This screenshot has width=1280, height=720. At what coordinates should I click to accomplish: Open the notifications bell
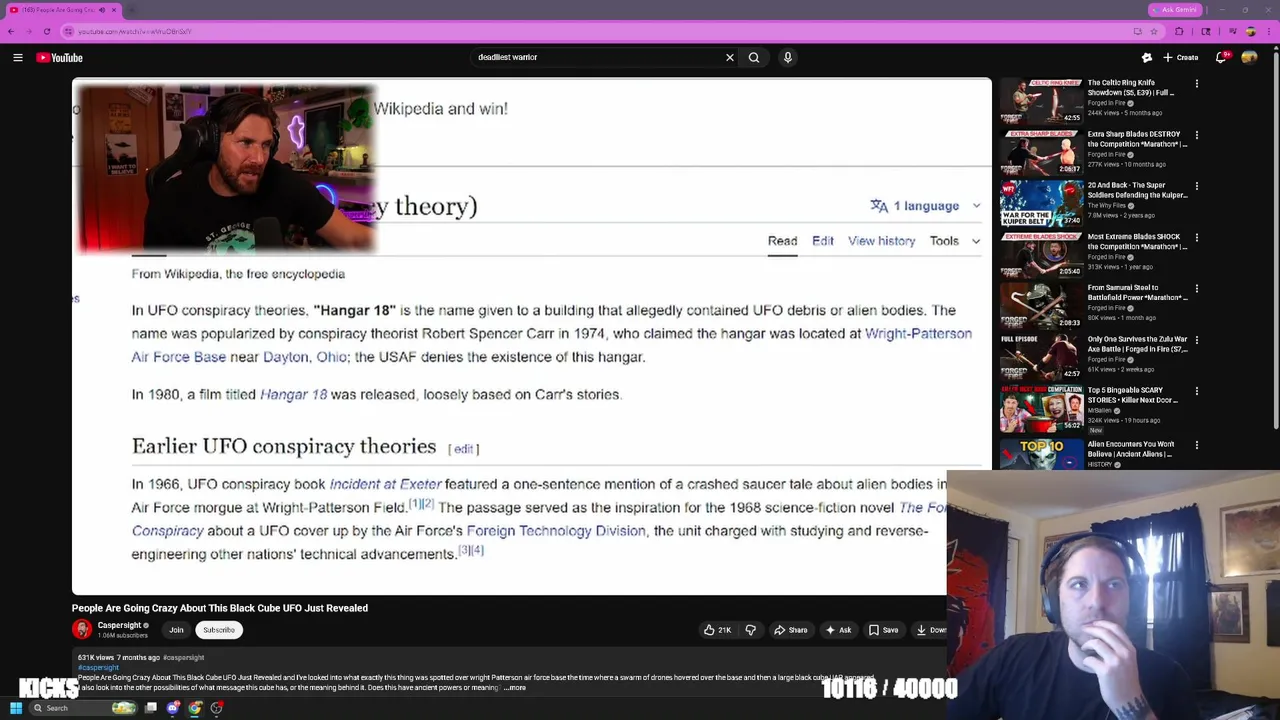[1221, 58]
